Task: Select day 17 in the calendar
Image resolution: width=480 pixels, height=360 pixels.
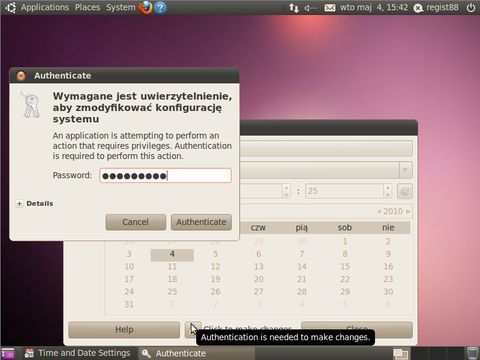Action: (x=129, y=279)
